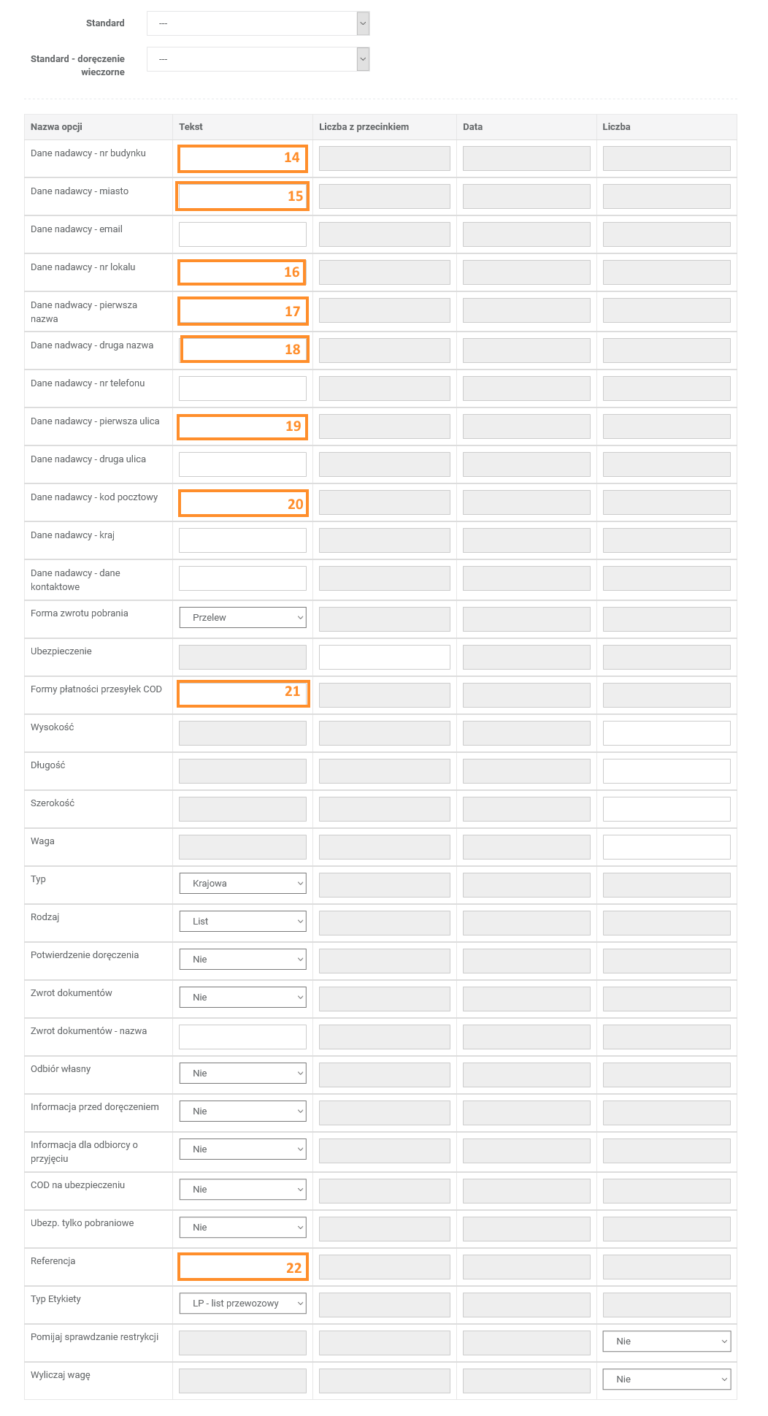Viewport: 768px width, 1416px height.
Task: Select the Typ dropdown showing Krajowa
Action: coord(243,884)
